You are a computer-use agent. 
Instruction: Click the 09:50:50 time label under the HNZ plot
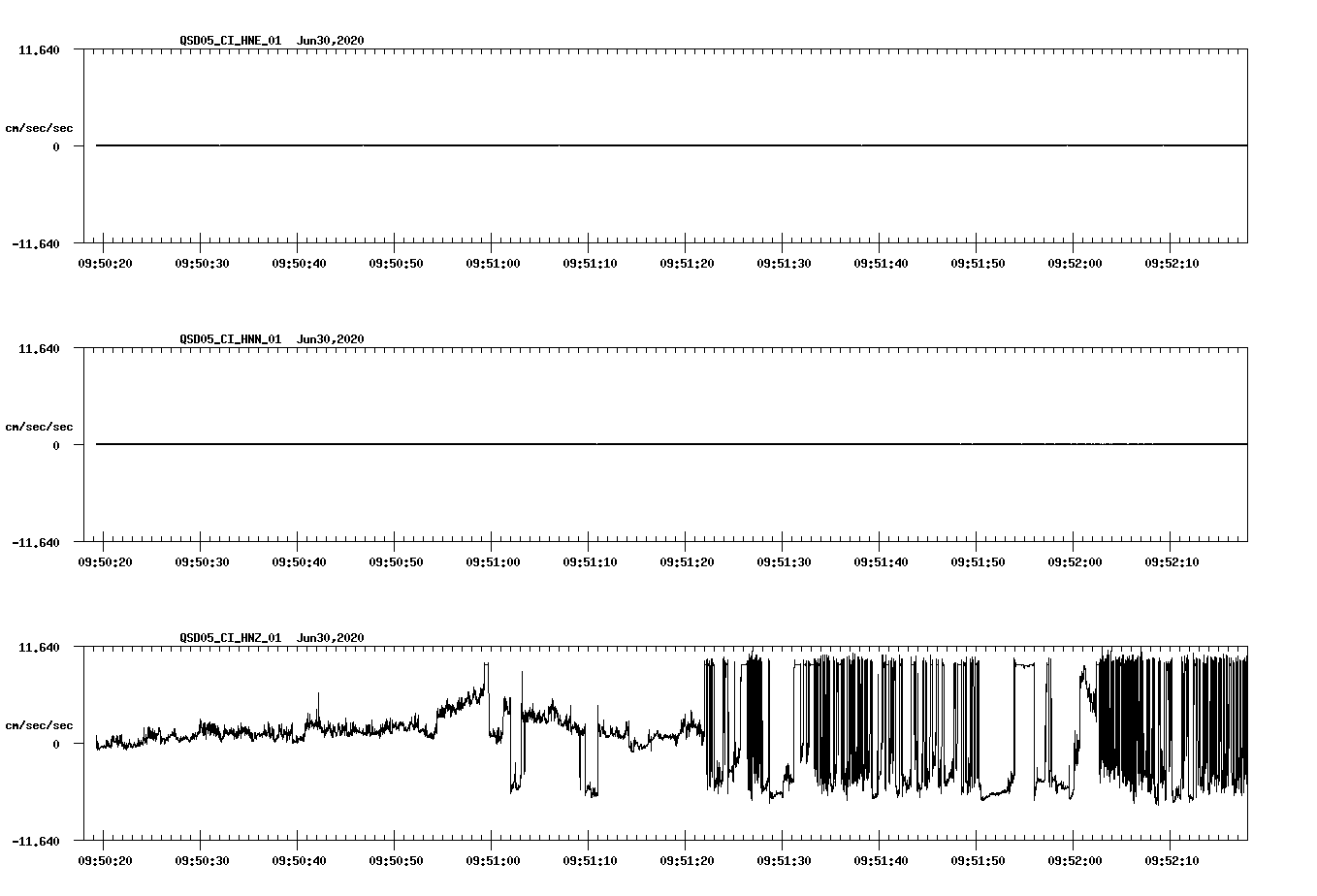[x=396, y=861]
